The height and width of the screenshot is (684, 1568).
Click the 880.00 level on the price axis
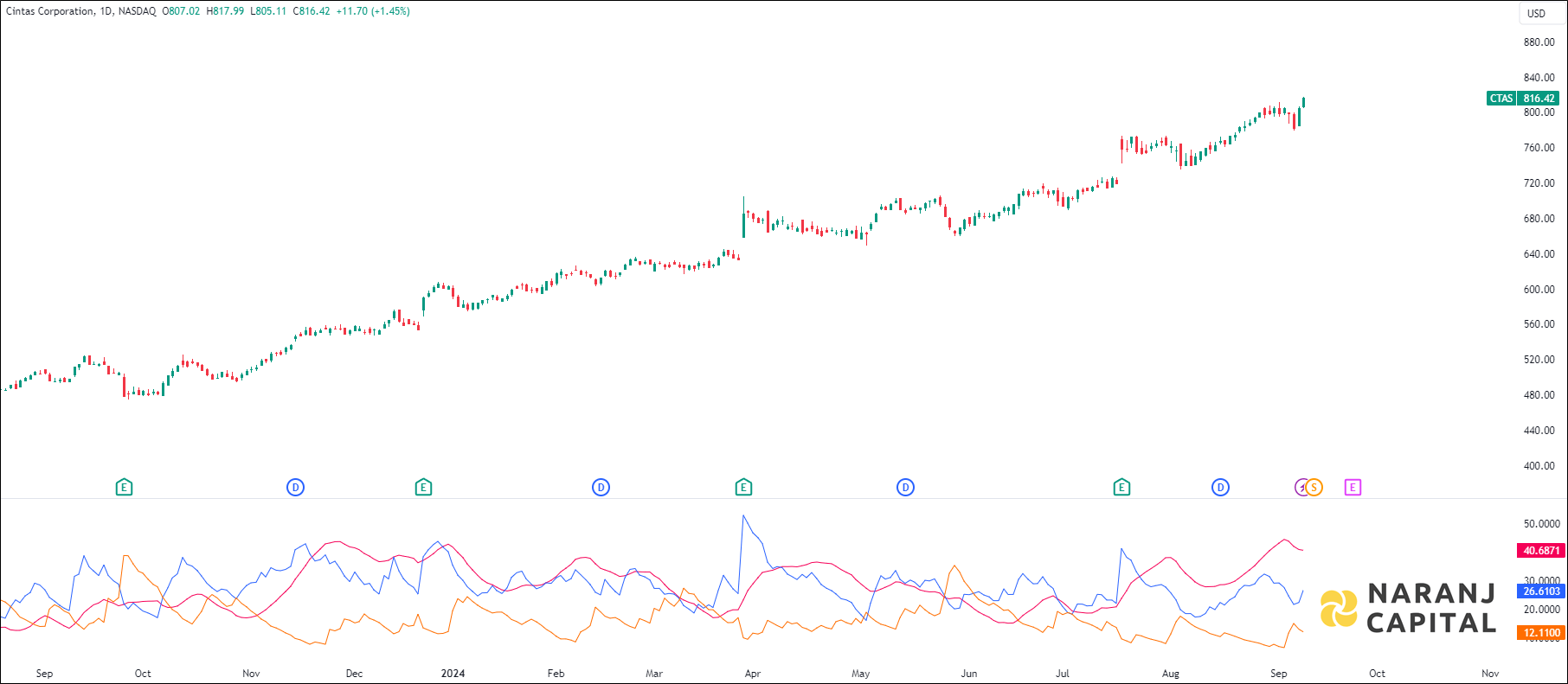pos(1539,42)
